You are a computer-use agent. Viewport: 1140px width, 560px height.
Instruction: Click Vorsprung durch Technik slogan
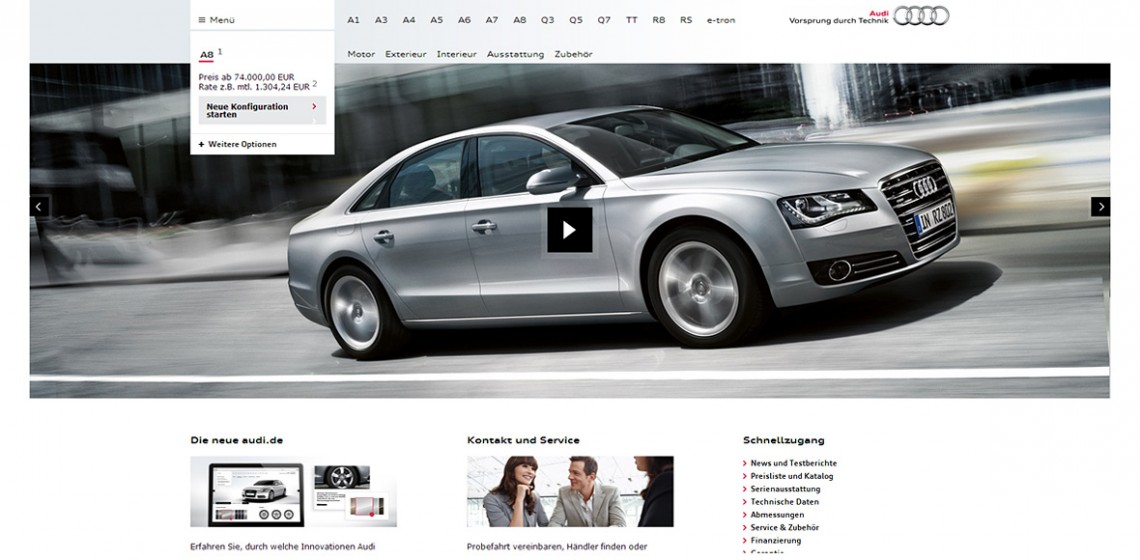[x=838, y=21]
